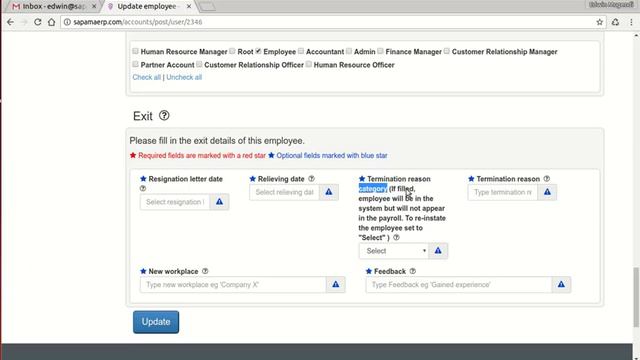
Task: Click the browser forward arrow
Action: pyautogui.click(x=24, y=22)
